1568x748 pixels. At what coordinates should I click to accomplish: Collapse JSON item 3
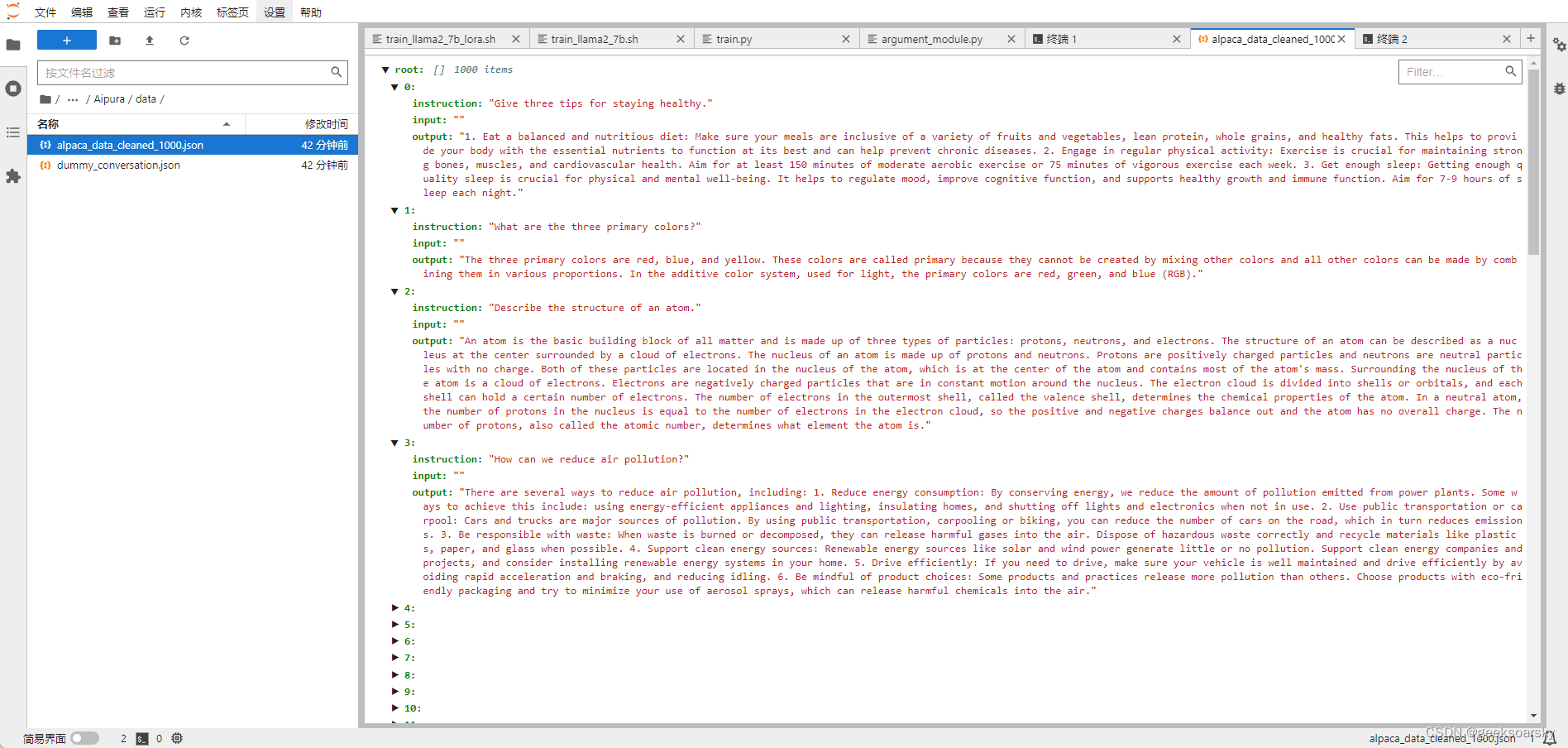(395, 443)
